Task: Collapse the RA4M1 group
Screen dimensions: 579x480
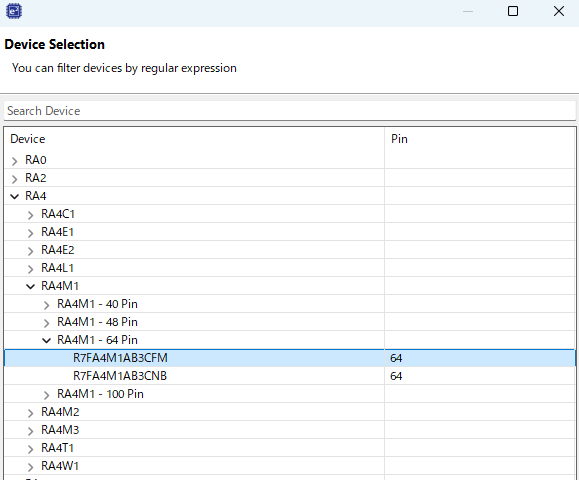Action: click(x=31, y=286)
